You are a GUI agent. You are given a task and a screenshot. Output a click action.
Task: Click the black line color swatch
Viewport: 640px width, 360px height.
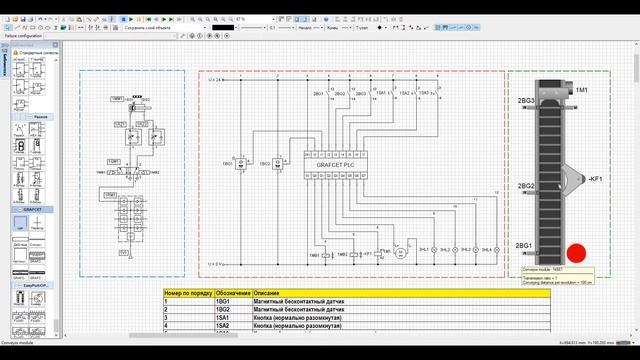click(223, 28)
